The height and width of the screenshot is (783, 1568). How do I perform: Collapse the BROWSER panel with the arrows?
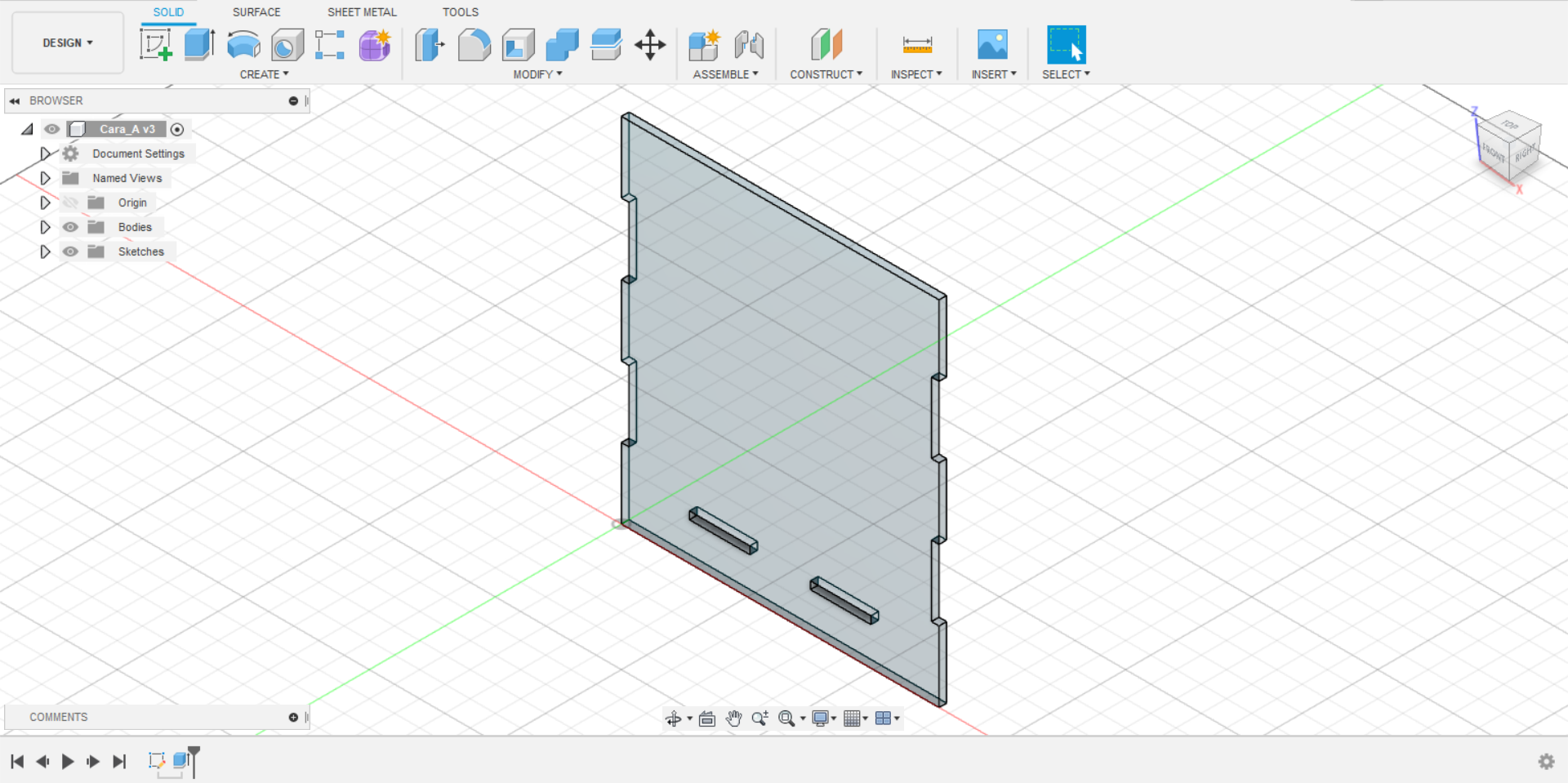click(15, 100)
